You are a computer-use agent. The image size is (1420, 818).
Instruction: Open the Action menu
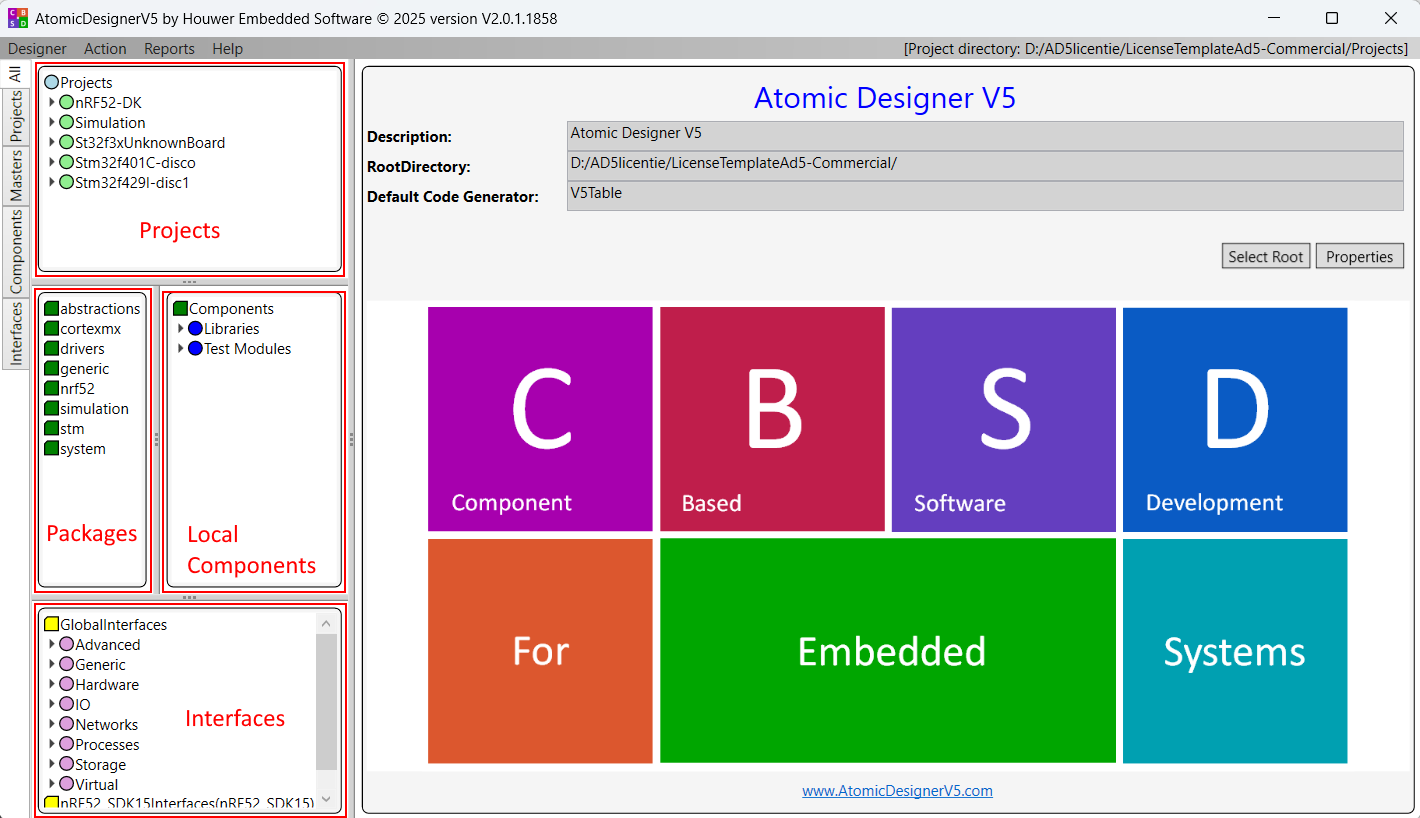click(105, 49)
